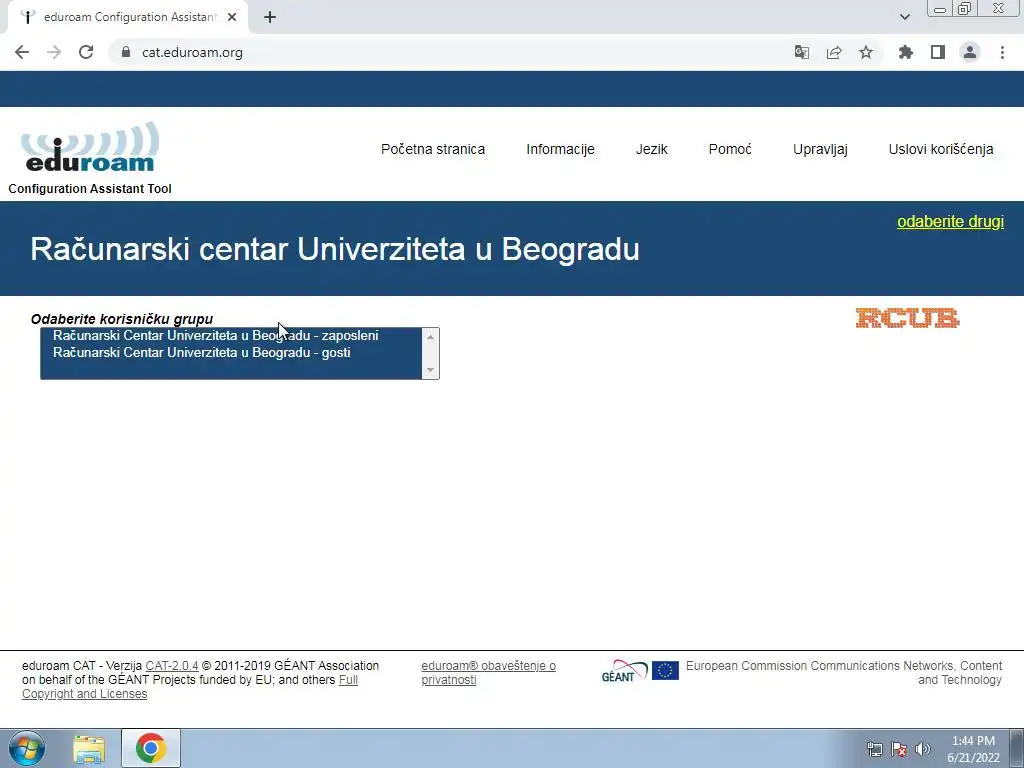Open the Upravljaj menu item
This screenshot has width=1024, height=768.
[820, 150]
